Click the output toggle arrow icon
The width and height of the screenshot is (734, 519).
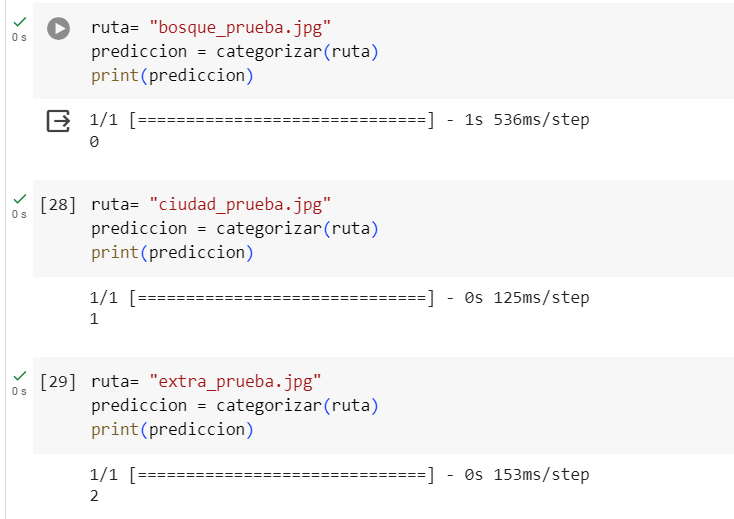pos(59,121)
